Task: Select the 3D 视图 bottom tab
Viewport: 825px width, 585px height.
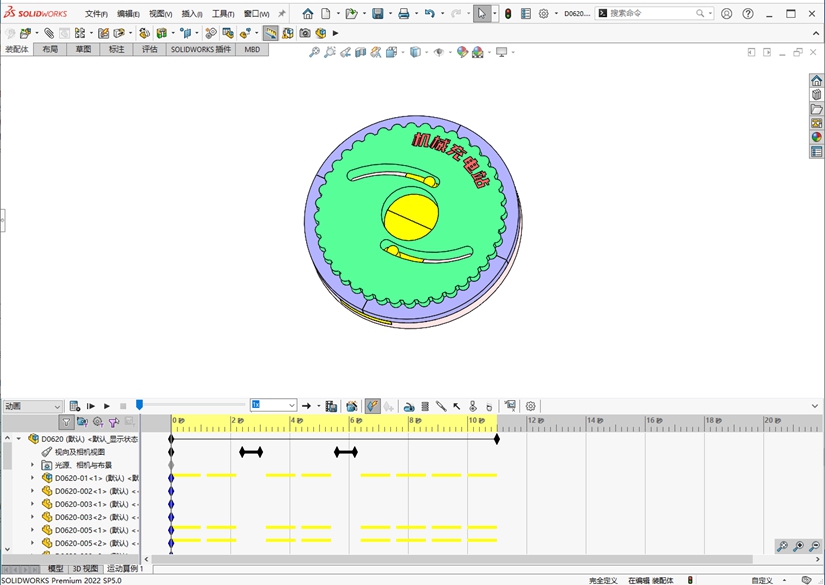Action: click(85, 568)
